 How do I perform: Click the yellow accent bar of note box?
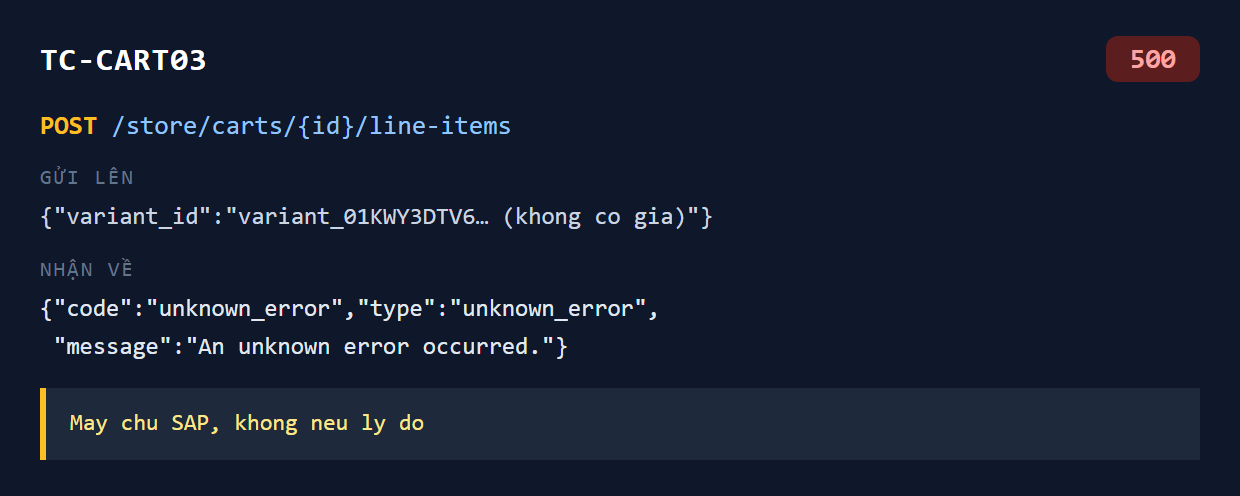pos(43,424)
